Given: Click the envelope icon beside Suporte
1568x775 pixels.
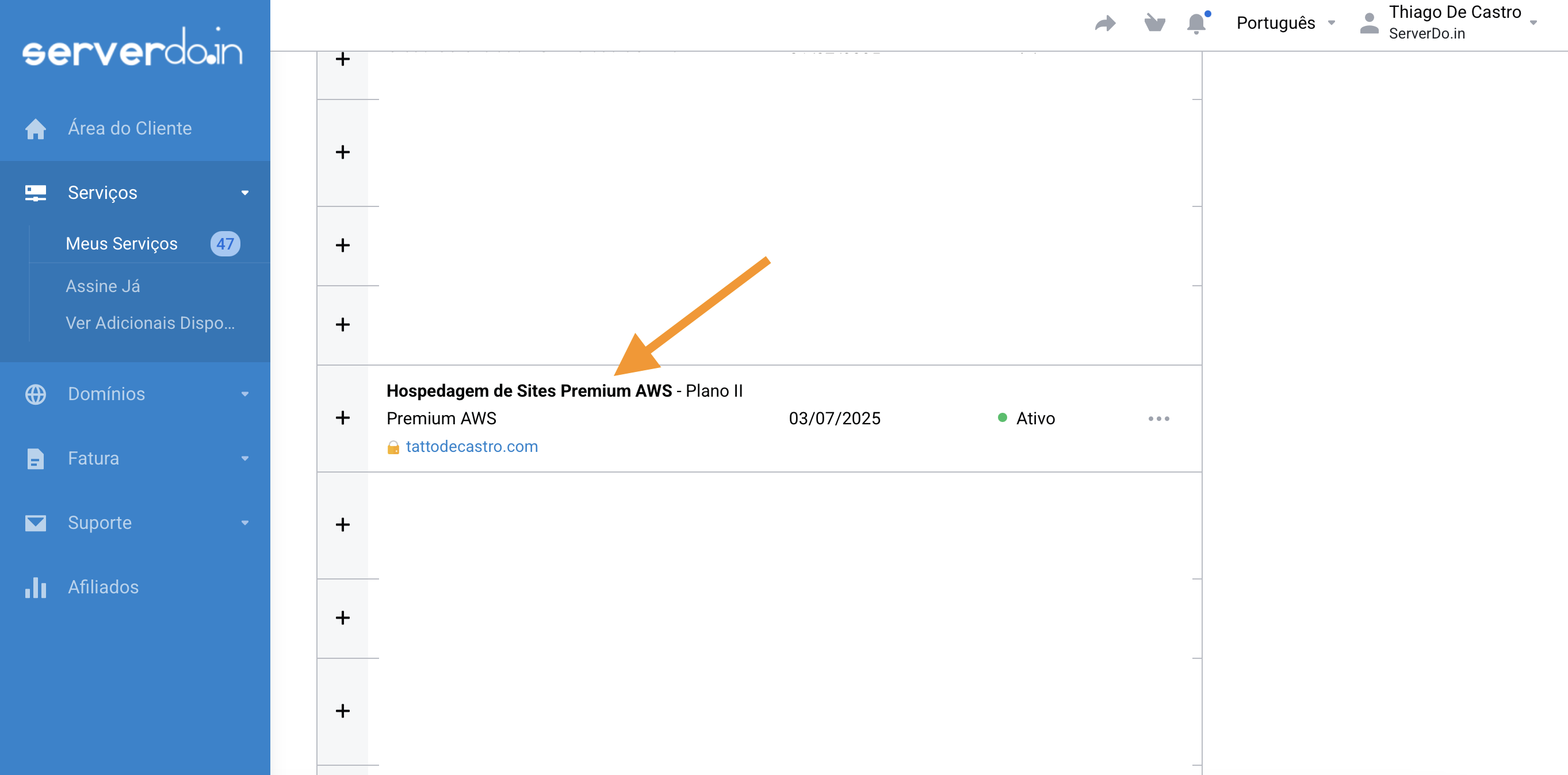Looking at the screenshot, I should tap(35, 523).
